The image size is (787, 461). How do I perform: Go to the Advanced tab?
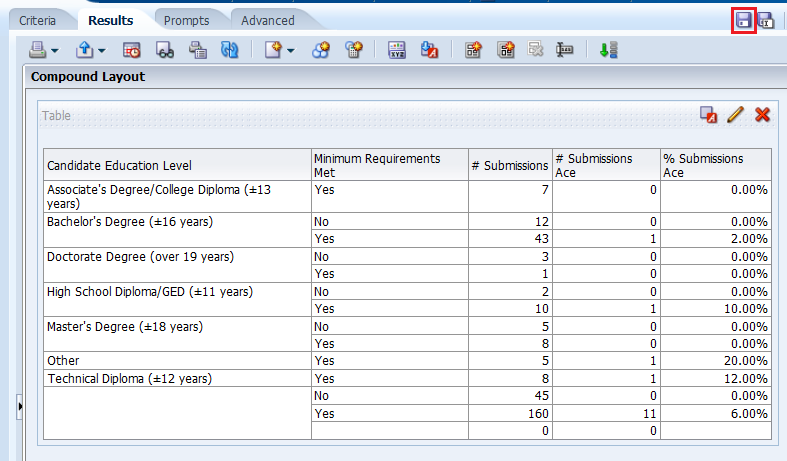(x=268, y=21)
